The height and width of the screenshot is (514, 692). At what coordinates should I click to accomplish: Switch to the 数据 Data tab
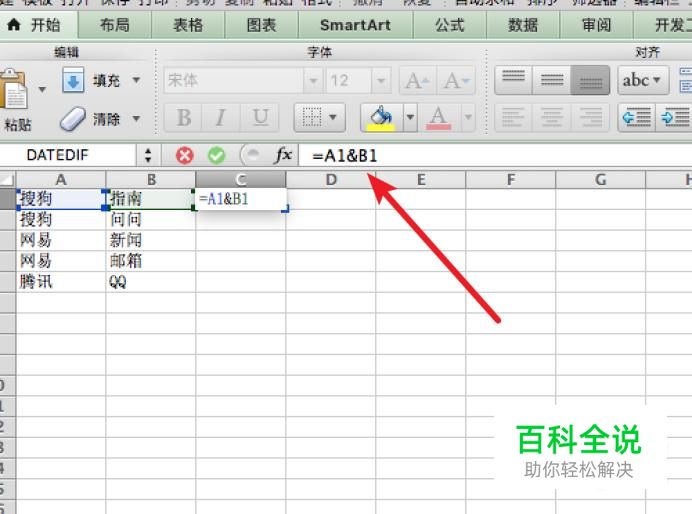tap(523, 25)
